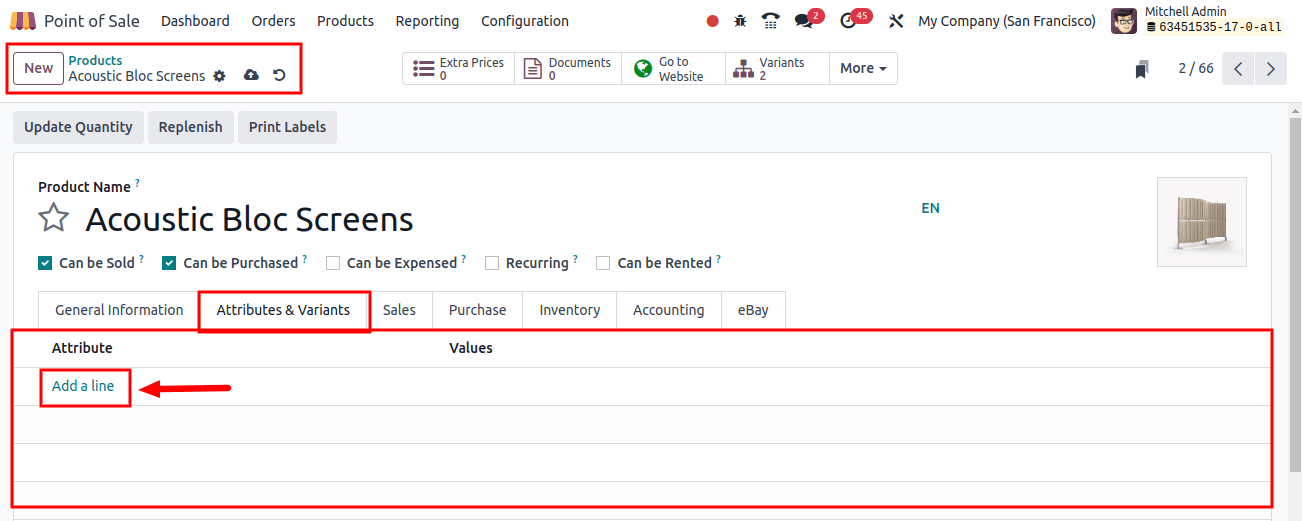Screen dimensions: 1302x521
Task: Open Configuration menu
Action: coord(525,21)
